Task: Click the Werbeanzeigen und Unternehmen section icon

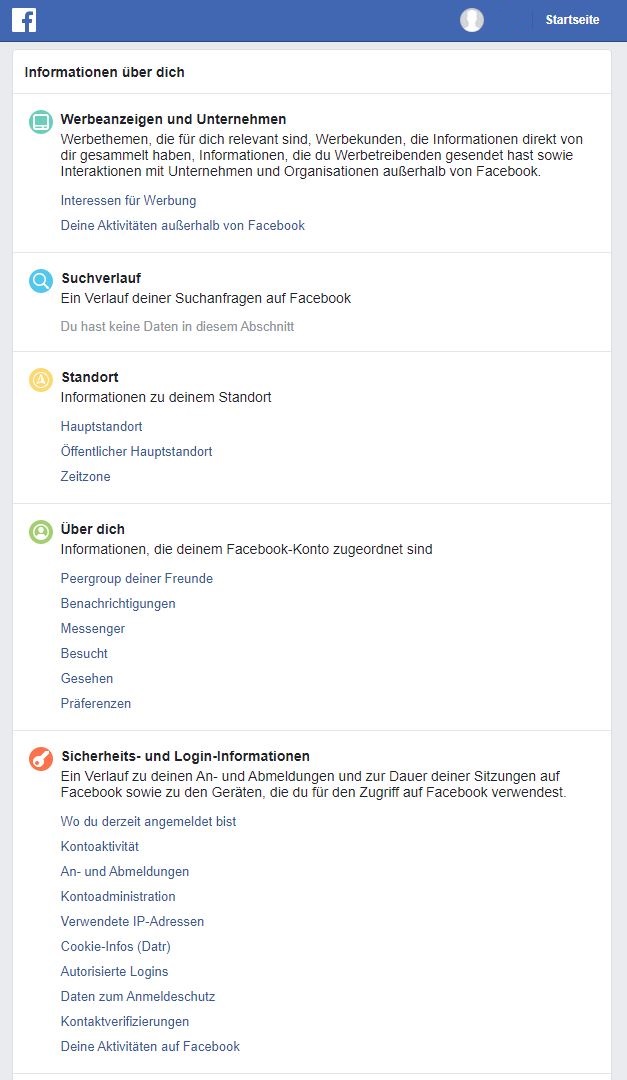Action: [x=41, y=122]
